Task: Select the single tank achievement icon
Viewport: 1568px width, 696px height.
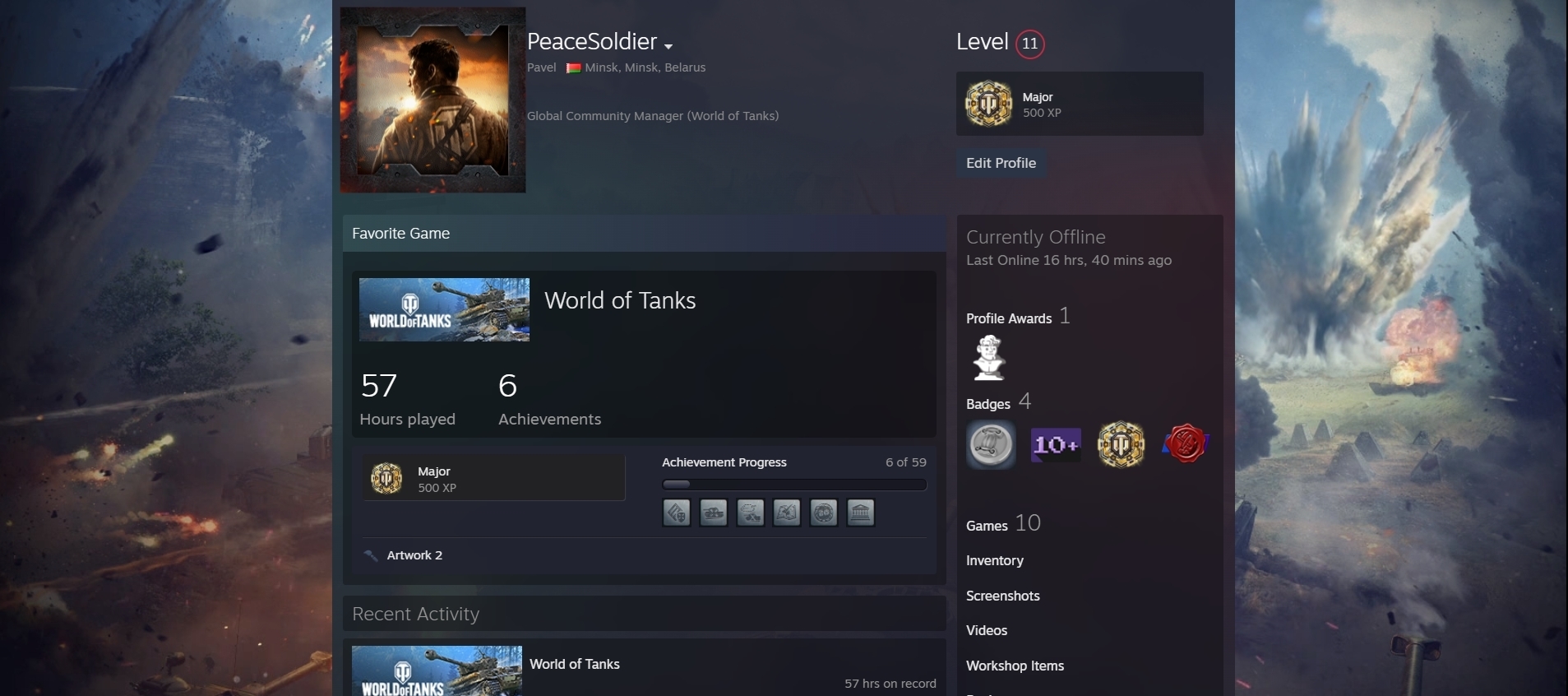Action: 714,513
